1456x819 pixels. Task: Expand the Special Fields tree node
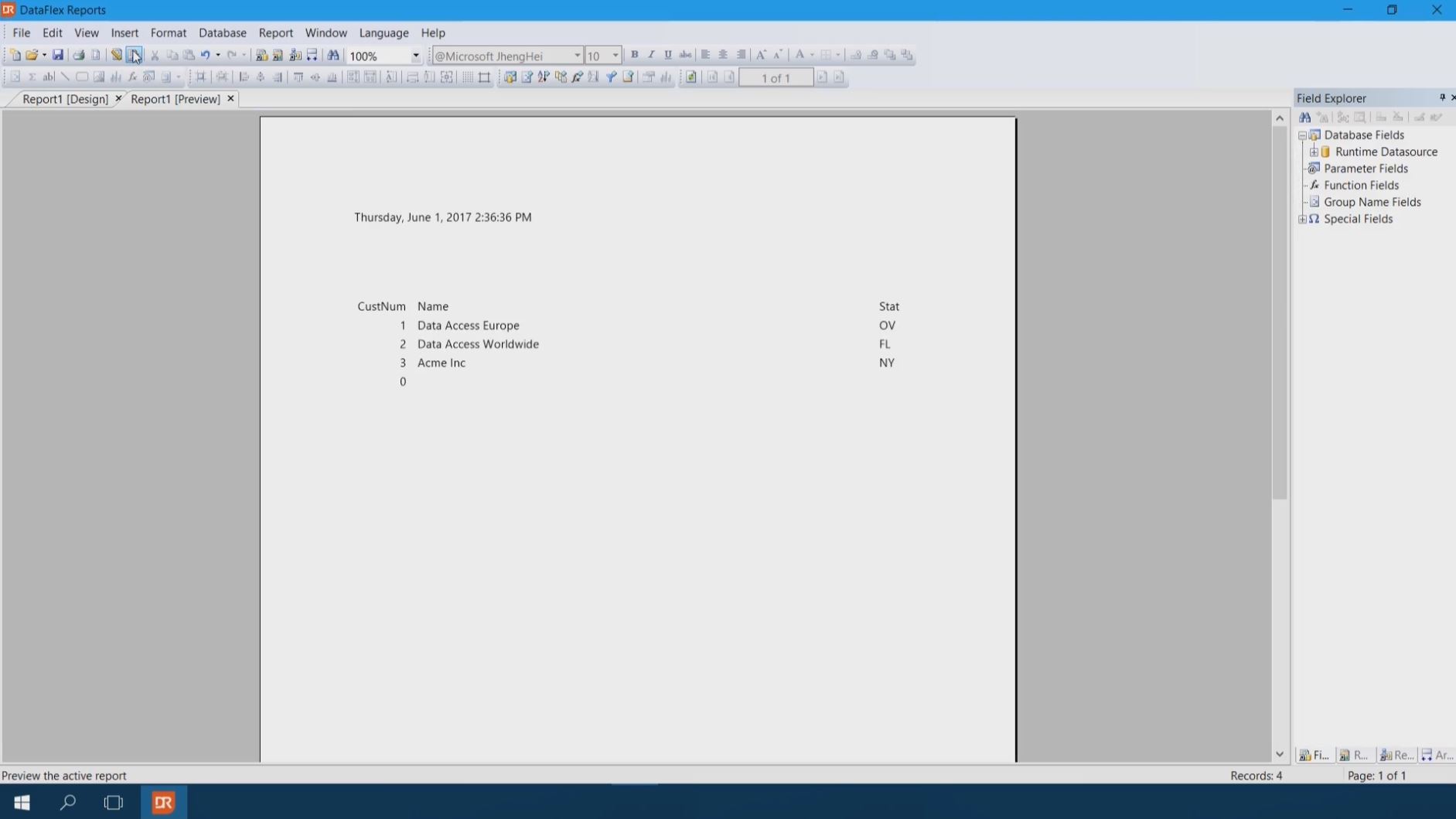(x=1302, y=219)
